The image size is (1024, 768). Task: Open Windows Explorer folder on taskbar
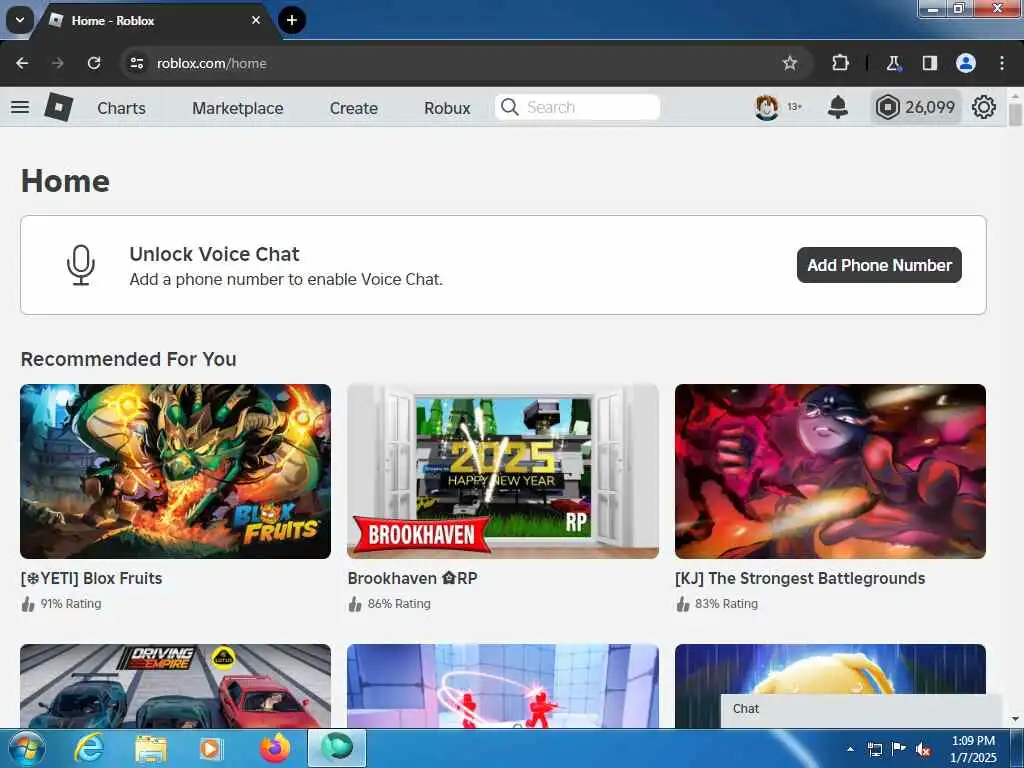tap(151, 748)
